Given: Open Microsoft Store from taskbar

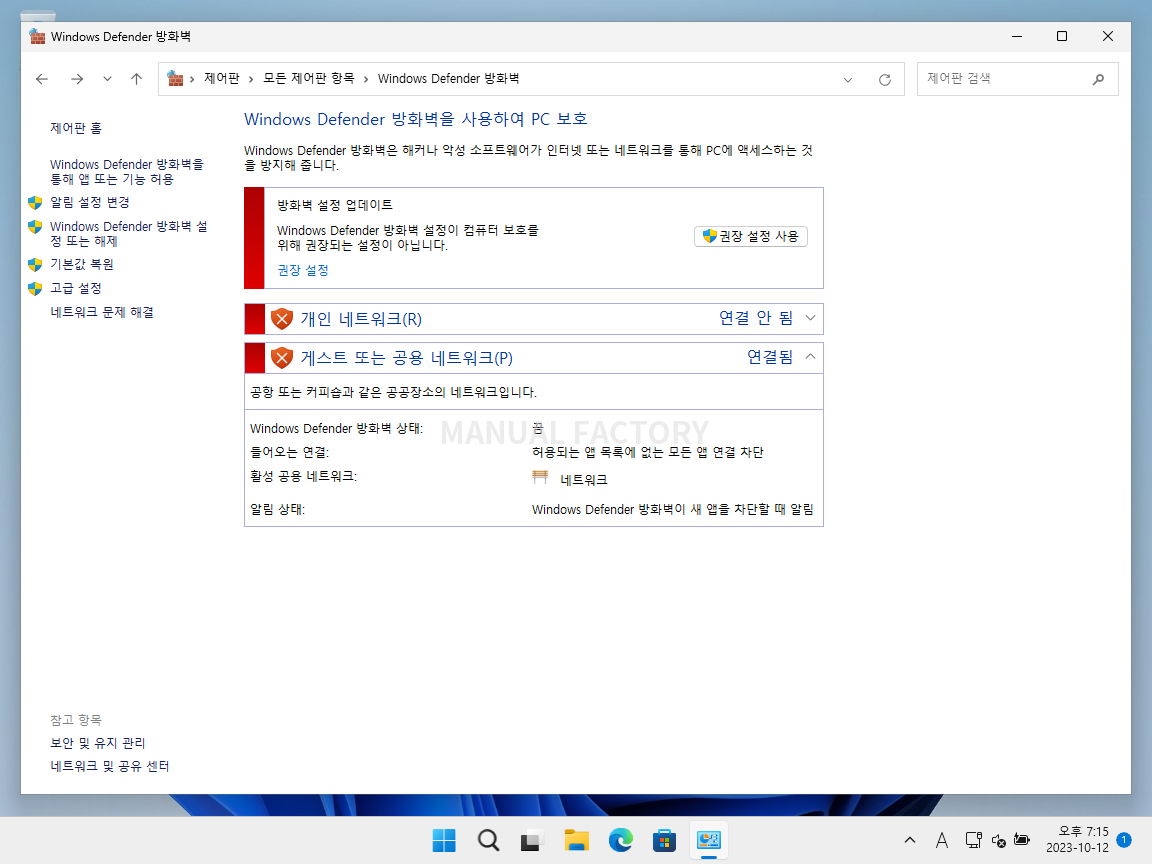Looking at the screenshot, I should (x=664, y=840).
